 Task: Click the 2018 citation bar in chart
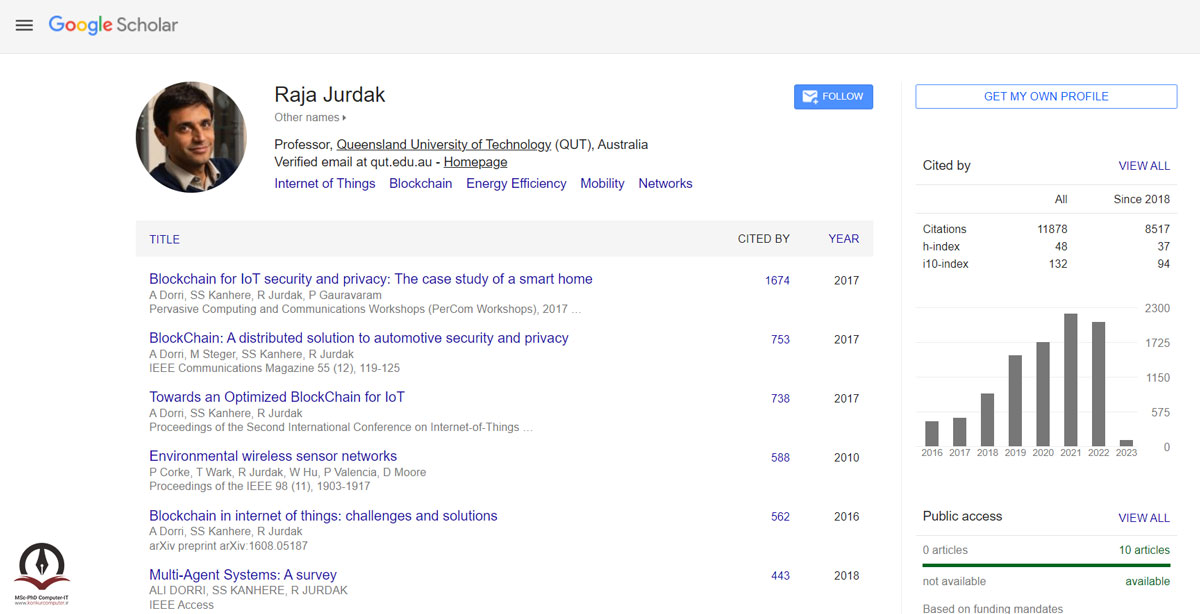(x=988, y=420)
